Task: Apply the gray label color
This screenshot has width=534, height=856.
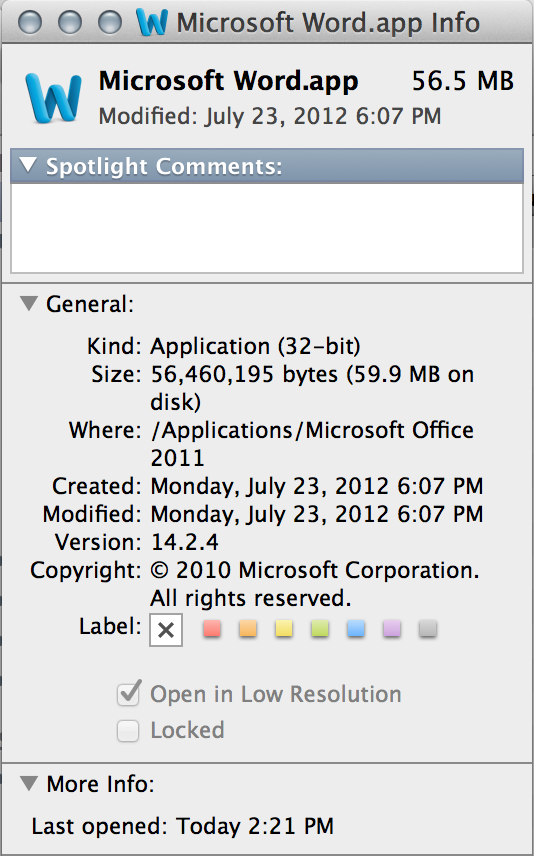Action: pyautogui.click(x=428, y=629)
